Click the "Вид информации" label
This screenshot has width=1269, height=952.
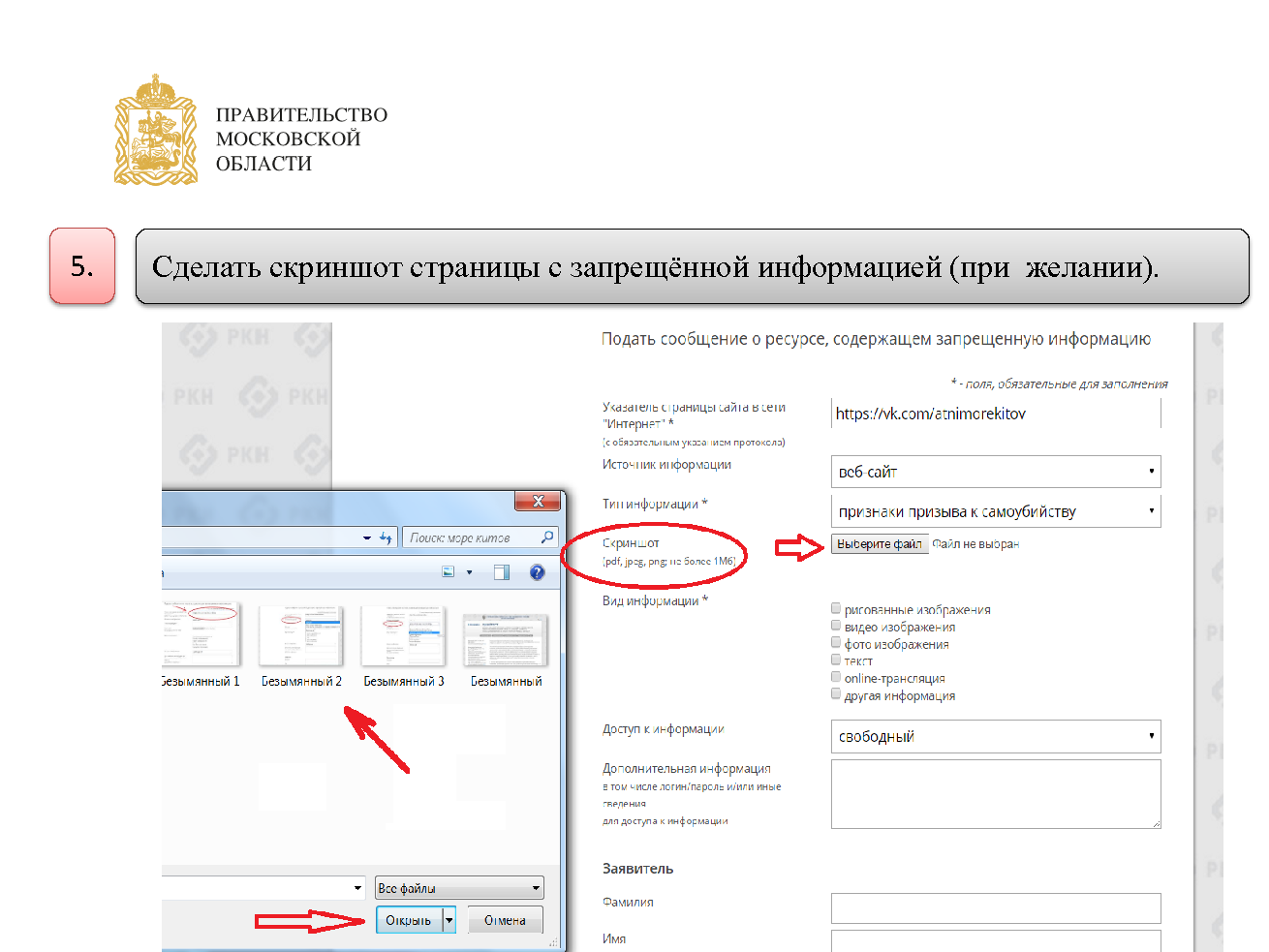pos(656,600)
